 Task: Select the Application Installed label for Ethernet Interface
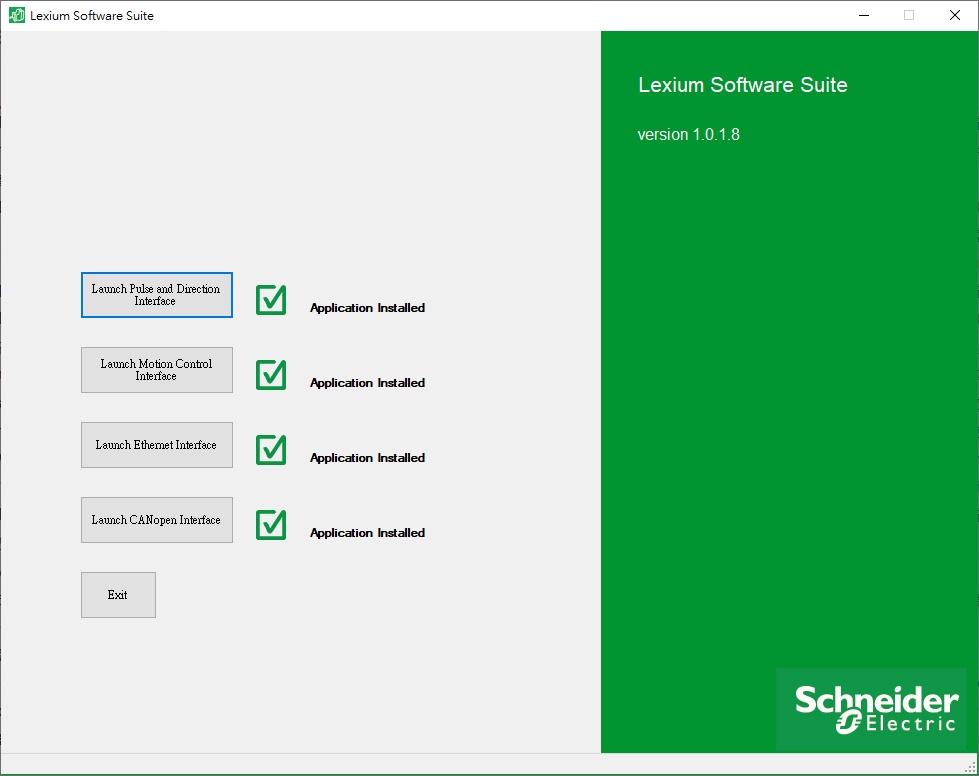click(x=366, y=457)
